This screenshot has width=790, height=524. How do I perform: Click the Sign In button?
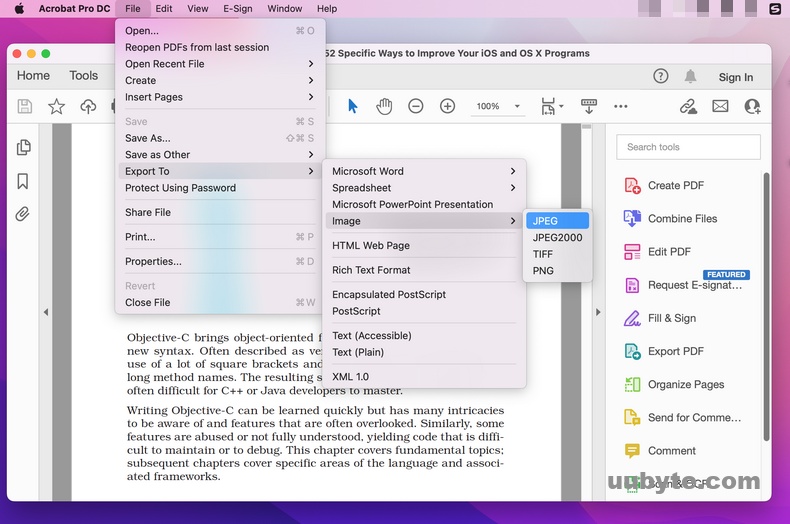[736, 77]
